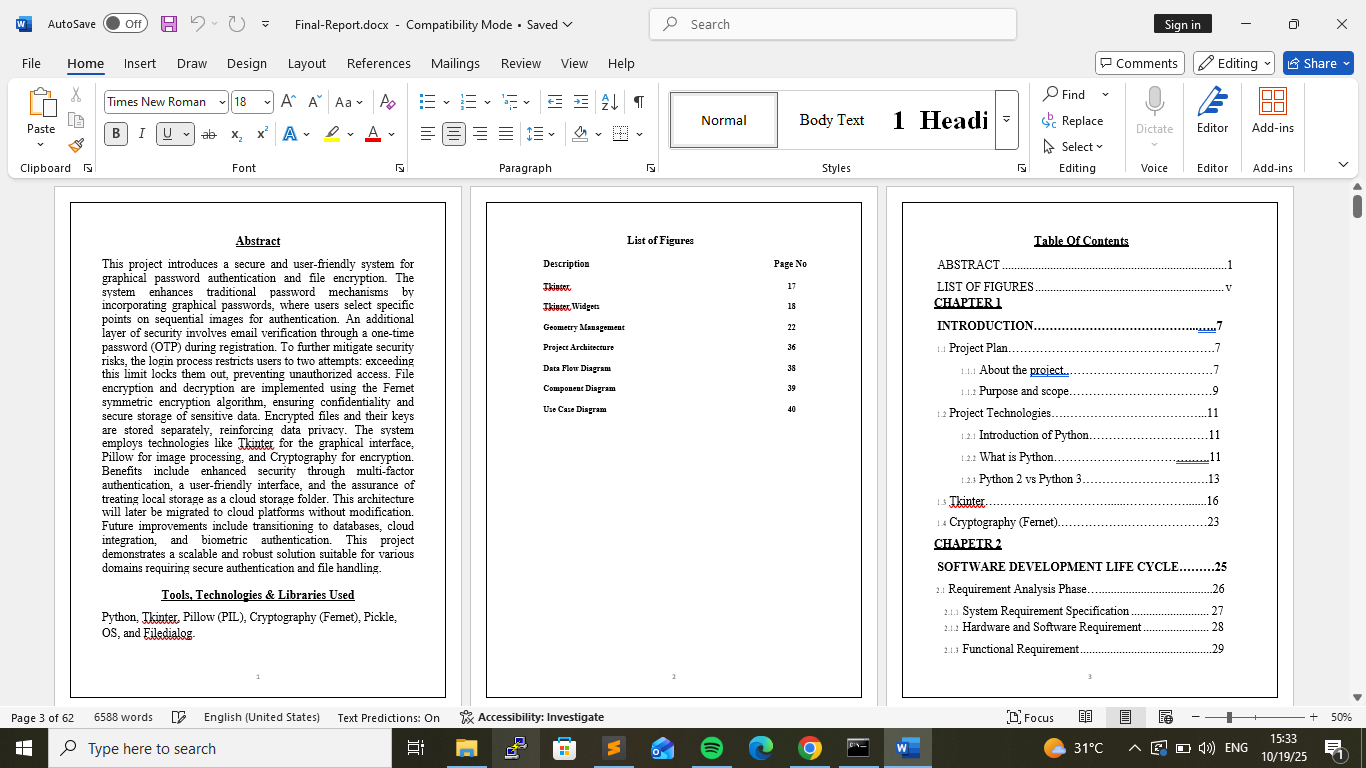Image resolution: width=1366 pixels, height=768 pixels.
Task: Sort the selected text alphabetically
Action: click(609, 102)
